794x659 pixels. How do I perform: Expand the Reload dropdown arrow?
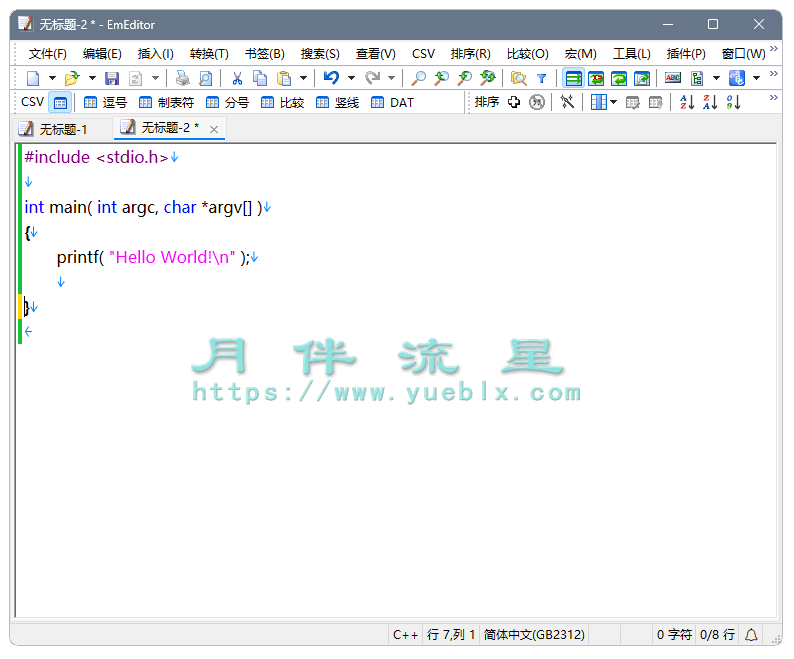coord(155,79)
